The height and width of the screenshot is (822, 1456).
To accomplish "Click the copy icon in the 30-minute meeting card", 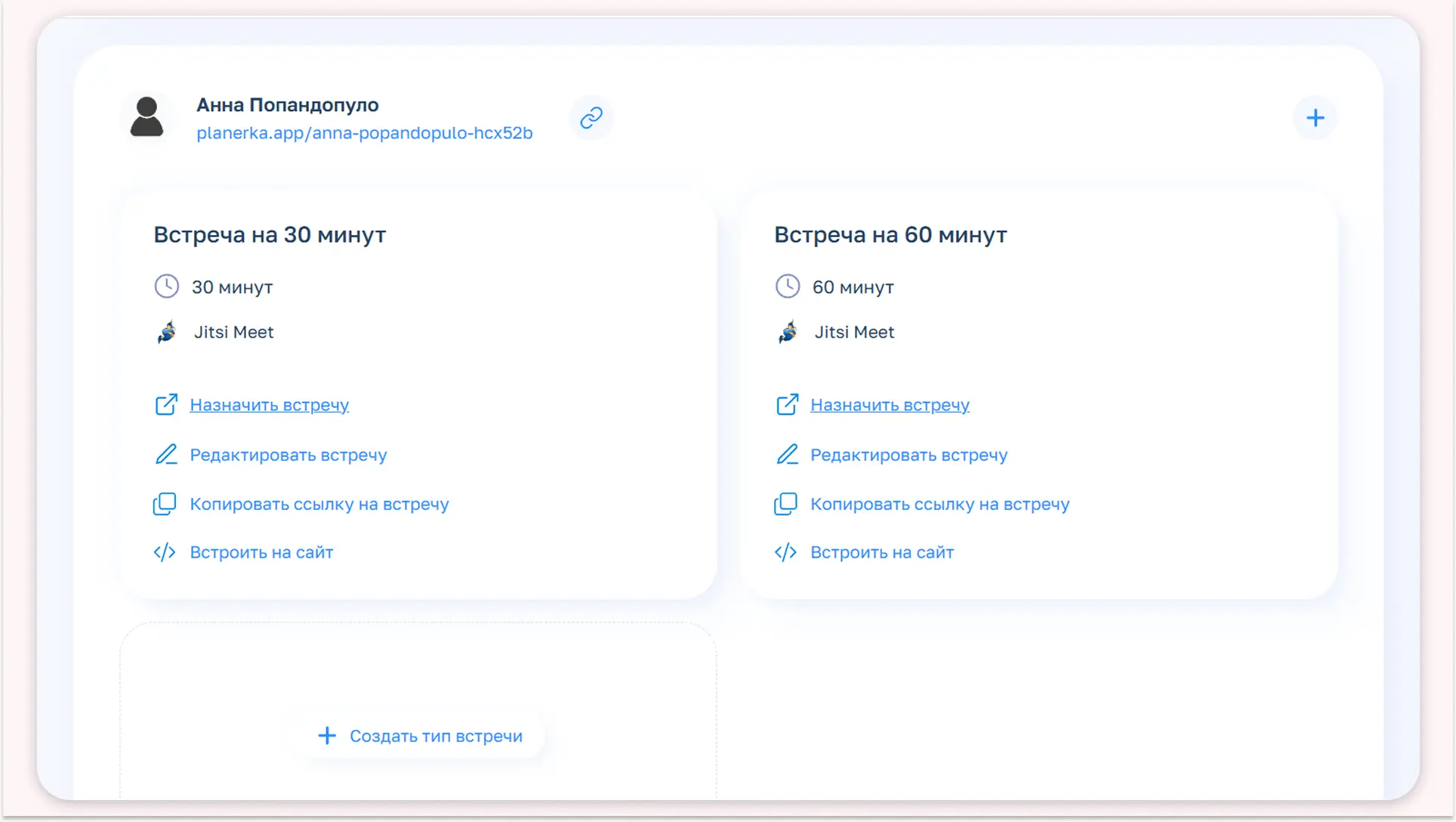I will pos(165,504).
